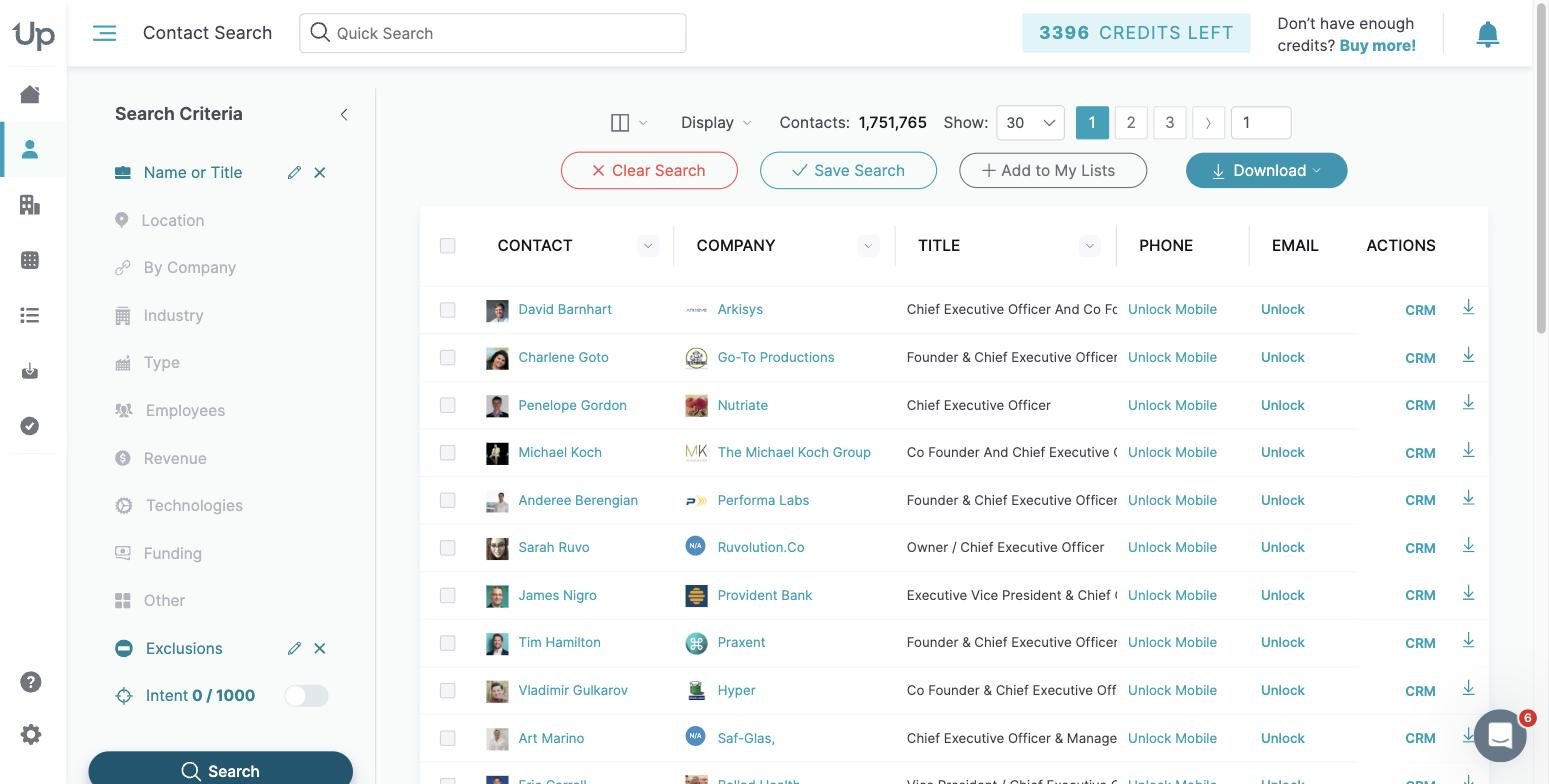The image size is (1549, 784).
Task: Check the Penelope Gordon row checkbox
Action: coord(447,405)
